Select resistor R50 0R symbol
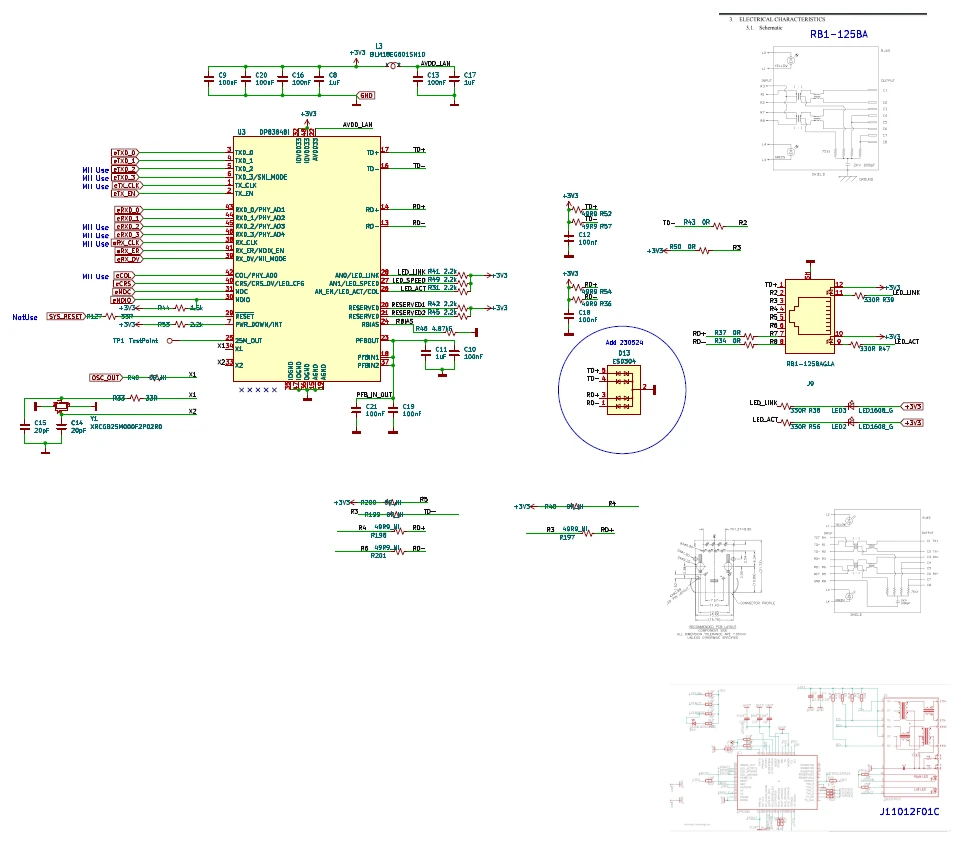The image size is (973, 860). [x=704, y=251]
